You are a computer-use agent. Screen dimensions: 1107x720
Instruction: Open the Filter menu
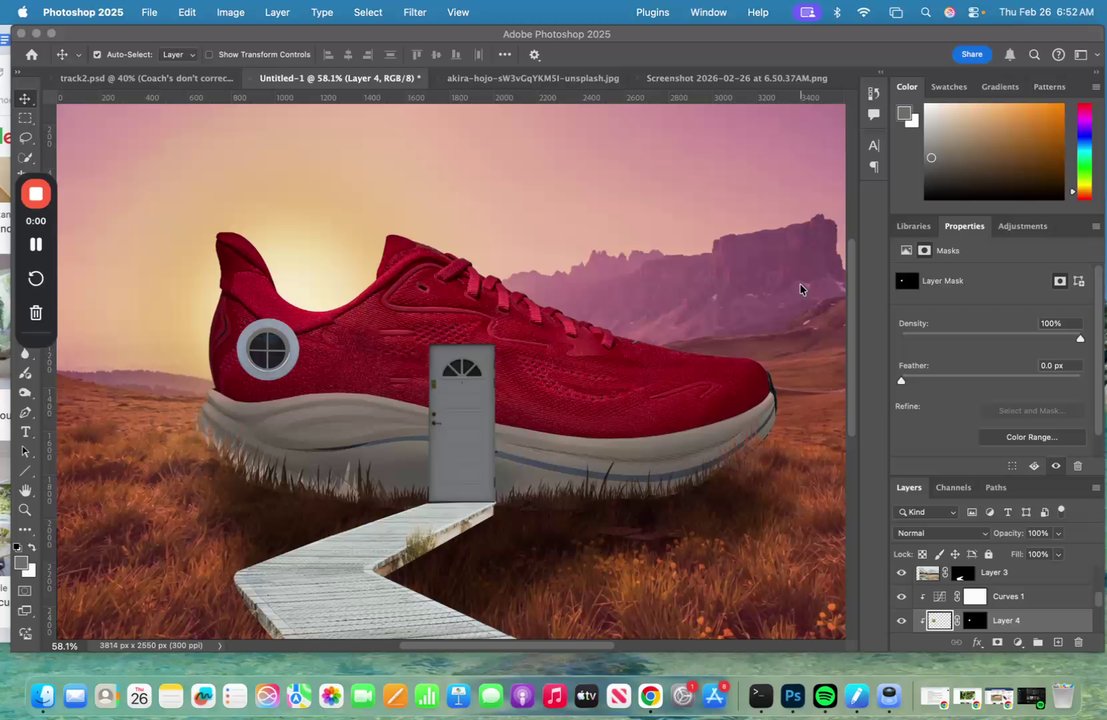(414, 12)
